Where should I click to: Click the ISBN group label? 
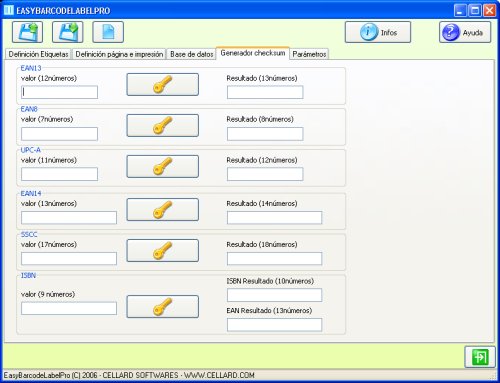(28, 275)
